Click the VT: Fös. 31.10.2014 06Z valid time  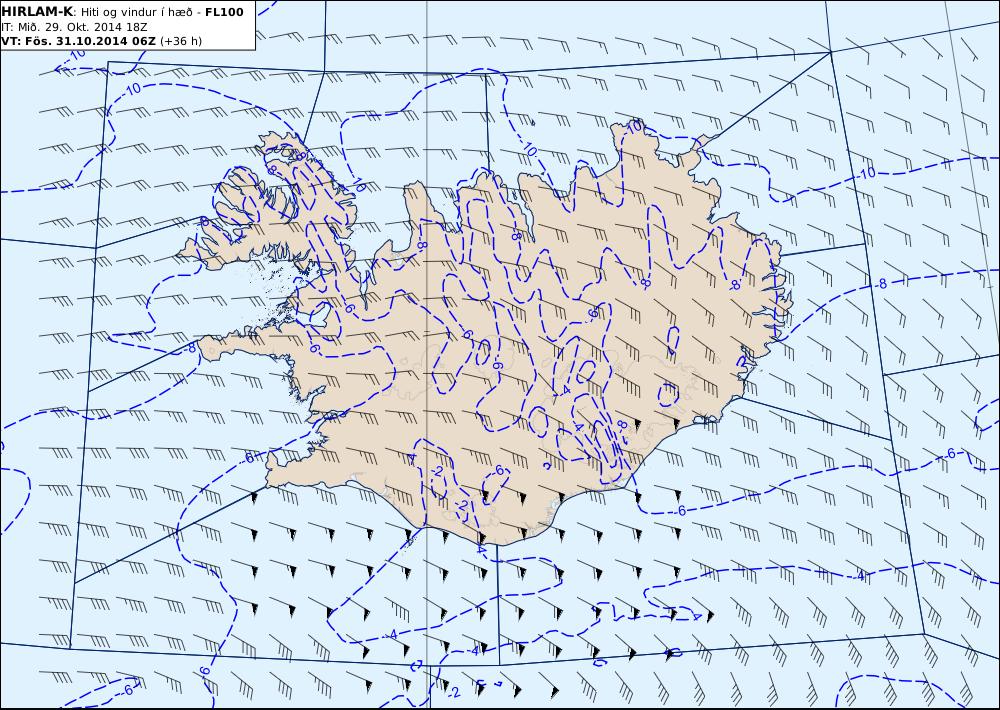(78, 41)
